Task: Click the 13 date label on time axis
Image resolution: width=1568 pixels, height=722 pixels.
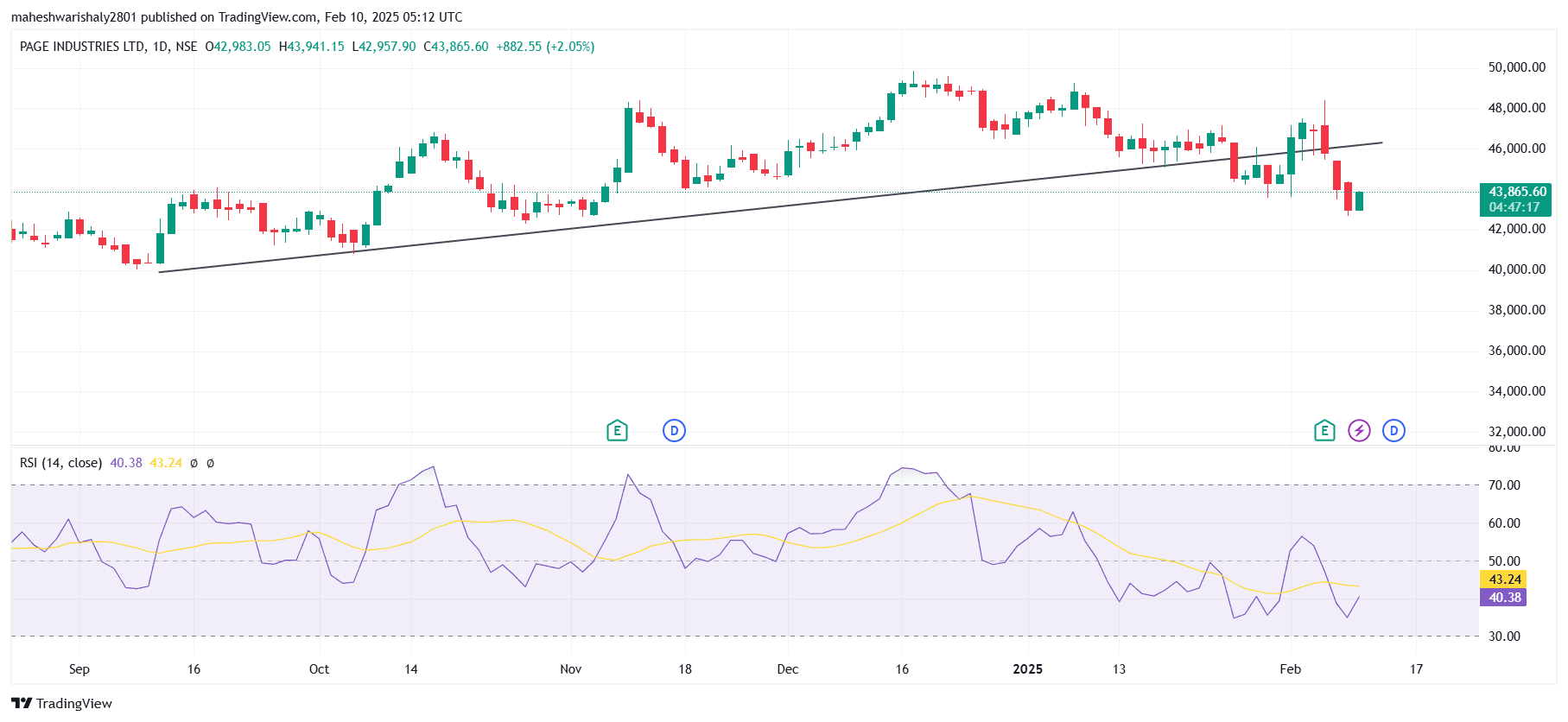Action: (x=1119, y=669)
